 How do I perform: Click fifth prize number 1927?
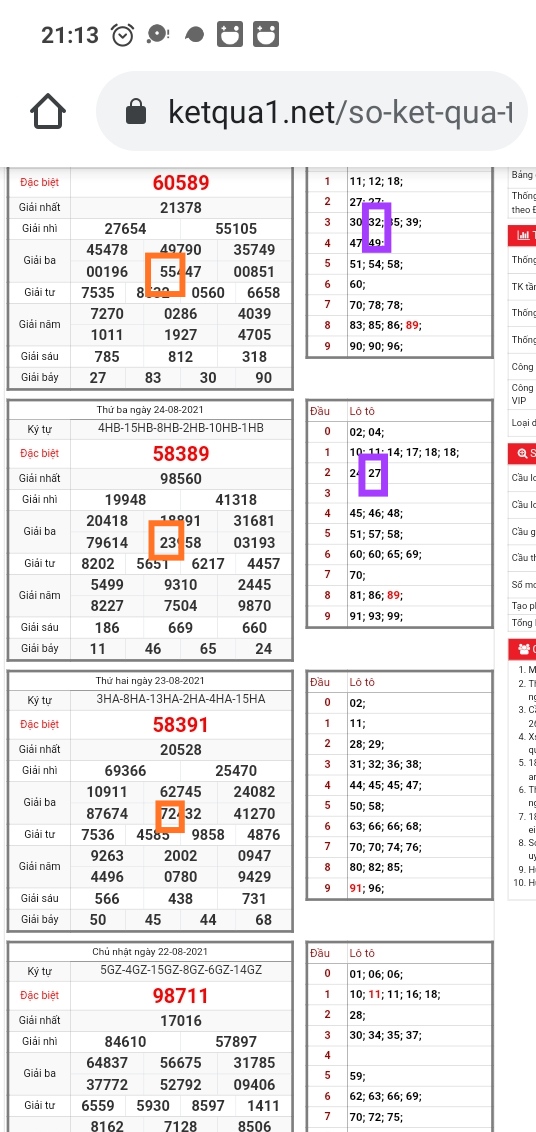point(181,335)
